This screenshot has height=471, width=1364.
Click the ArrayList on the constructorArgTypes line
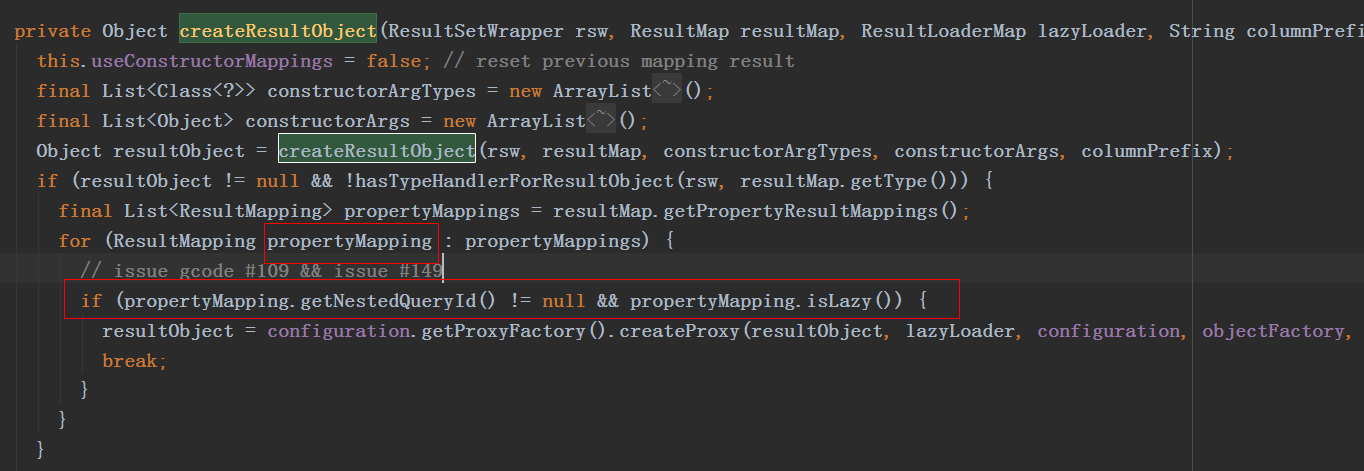(602, 91)
